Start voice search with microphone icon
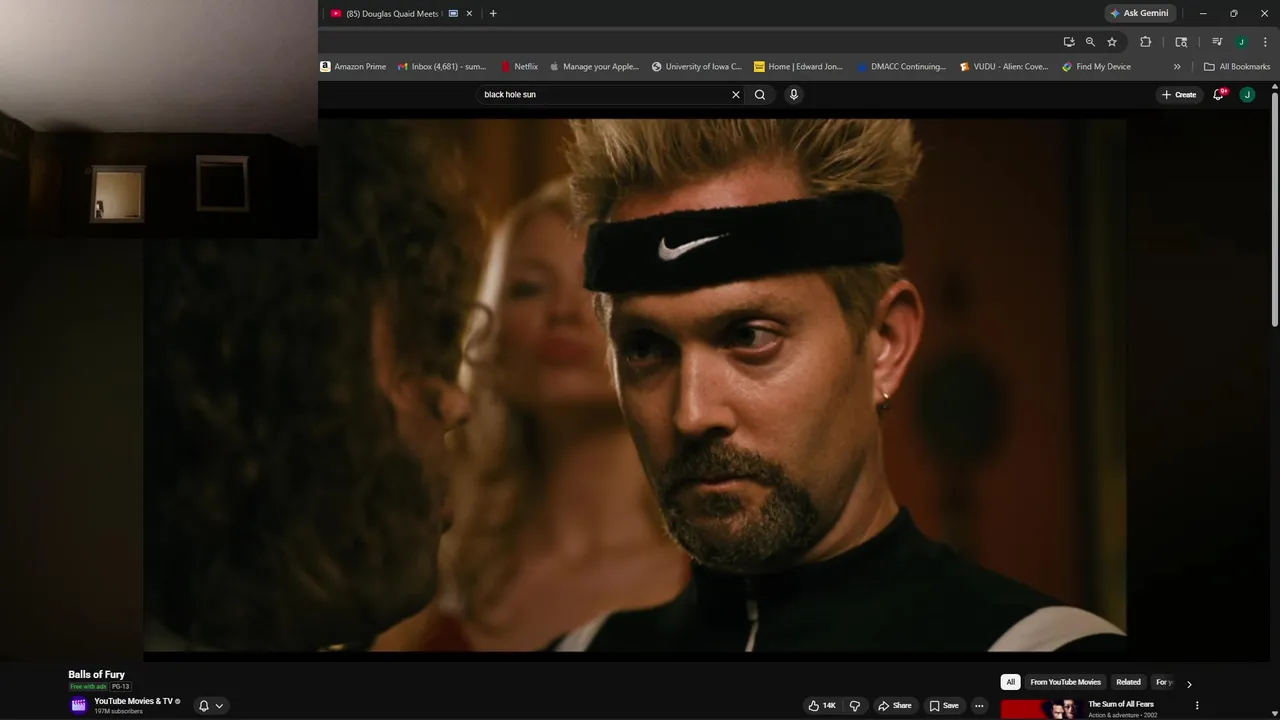 pos(794,95)
